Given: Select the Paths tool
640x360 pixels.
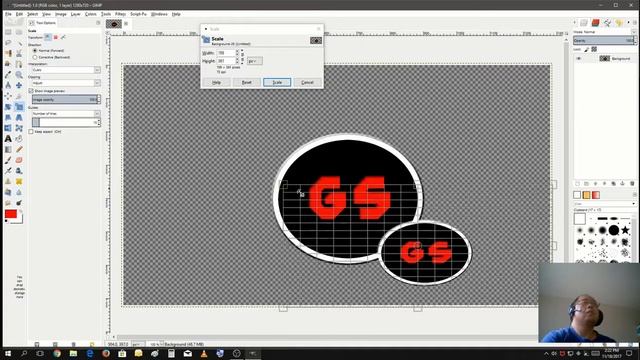Looking at the screenshot, I should pos(19,64).
